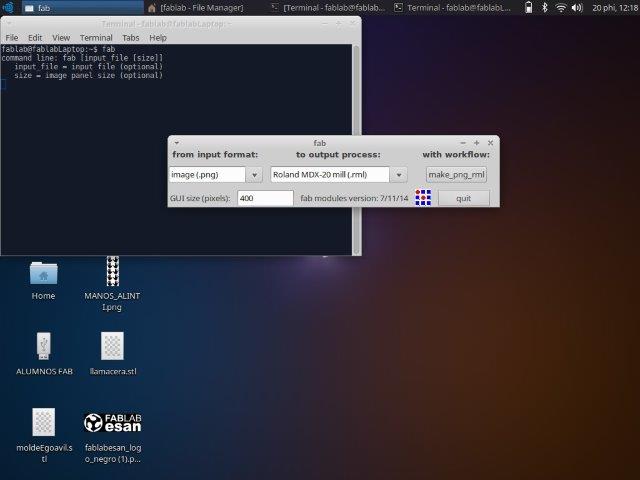
Task: Switch to minimized Terminal taskbar item
Action: point(328,7)
